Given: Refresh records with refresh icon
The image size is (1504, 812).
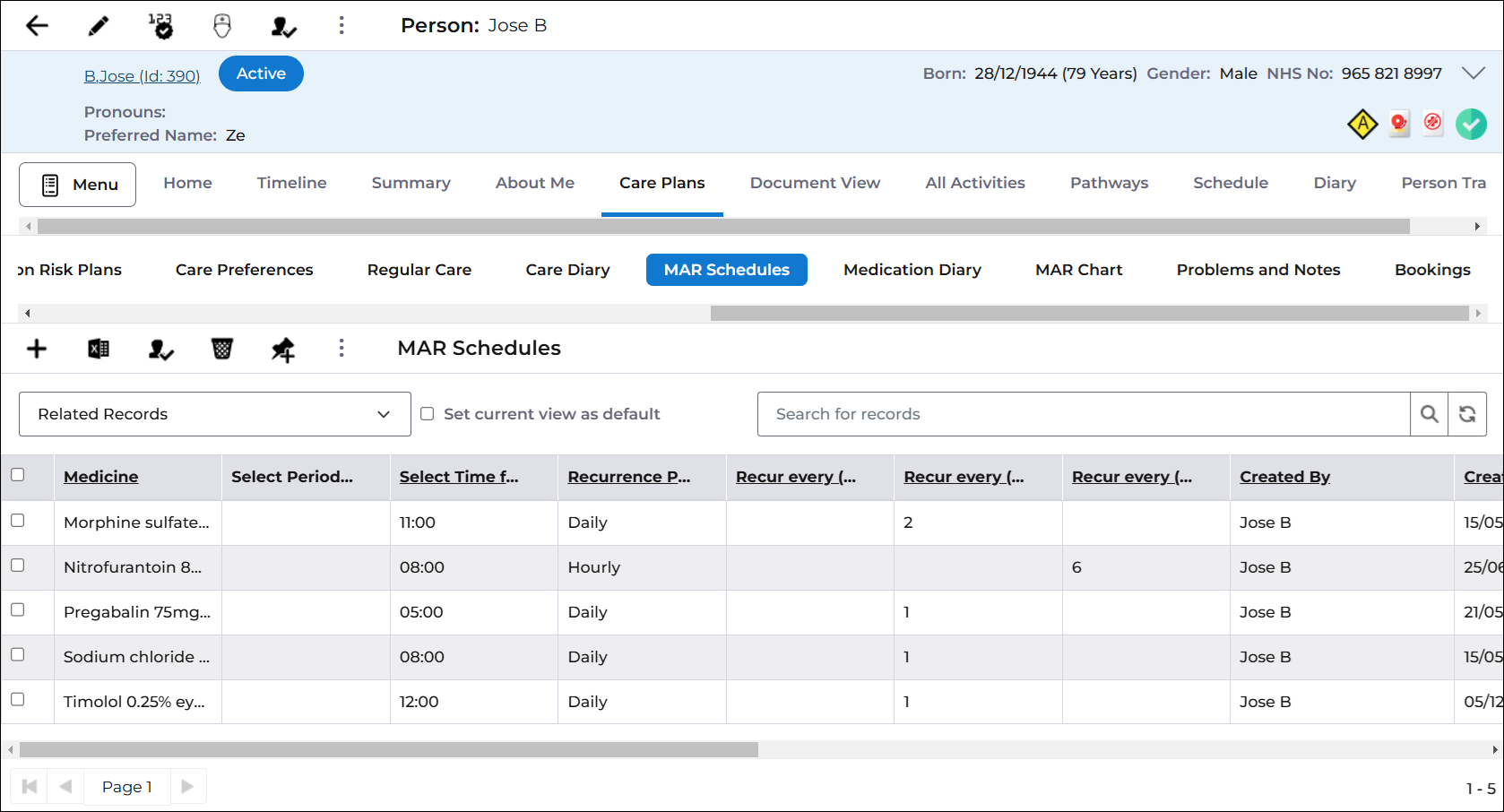Looking at the screenshot, I should 1467,414.
